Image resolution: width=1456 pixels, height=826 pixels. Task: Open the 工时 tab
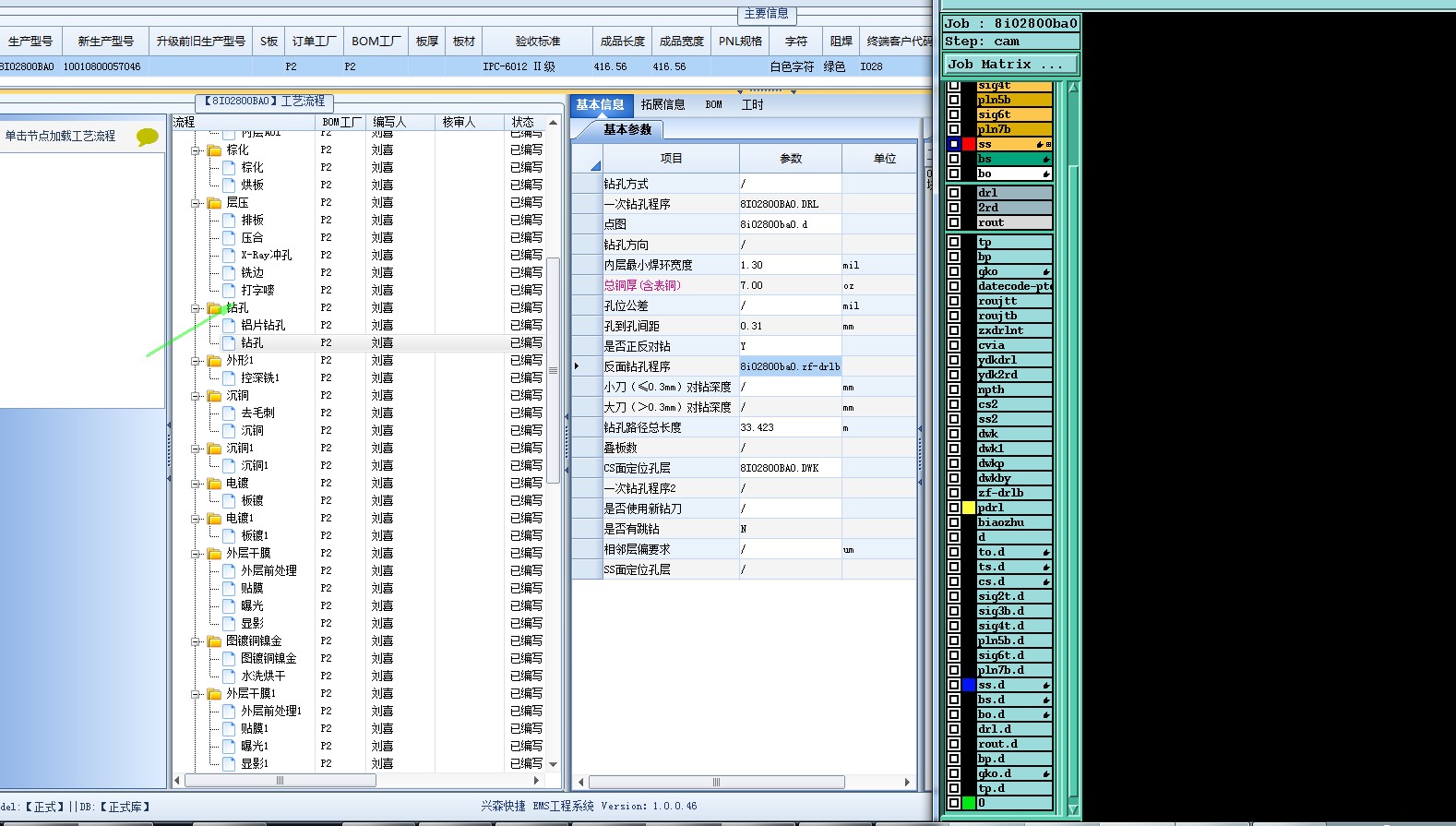coord(753,105)
